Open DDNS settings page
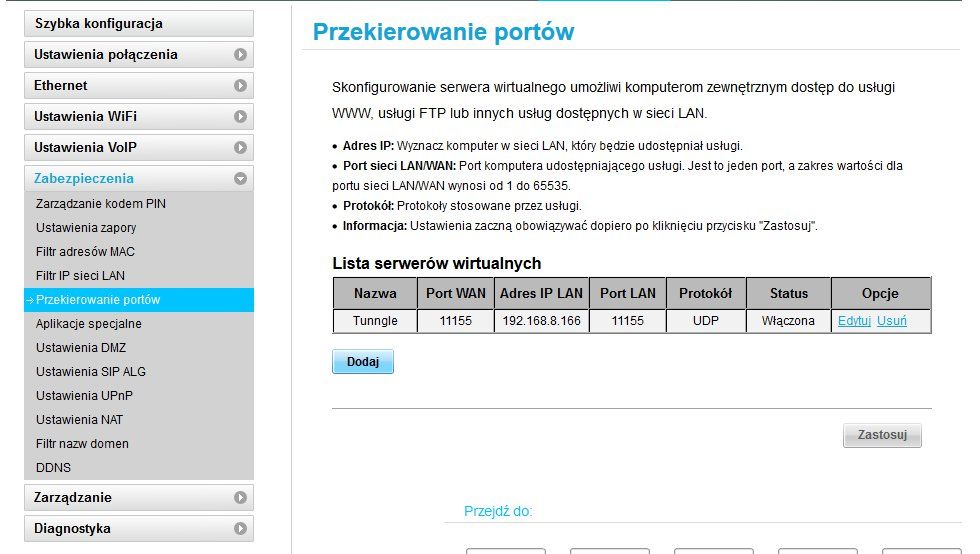 click(53, 468)
